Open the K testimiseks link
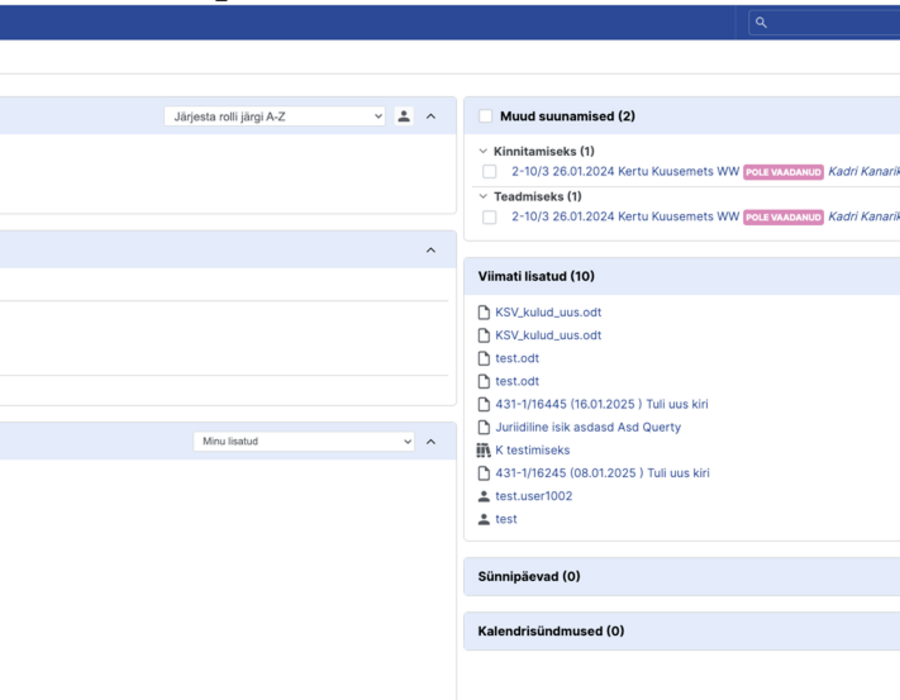This screenshot has width=900, height=700. tap(533, 450)
